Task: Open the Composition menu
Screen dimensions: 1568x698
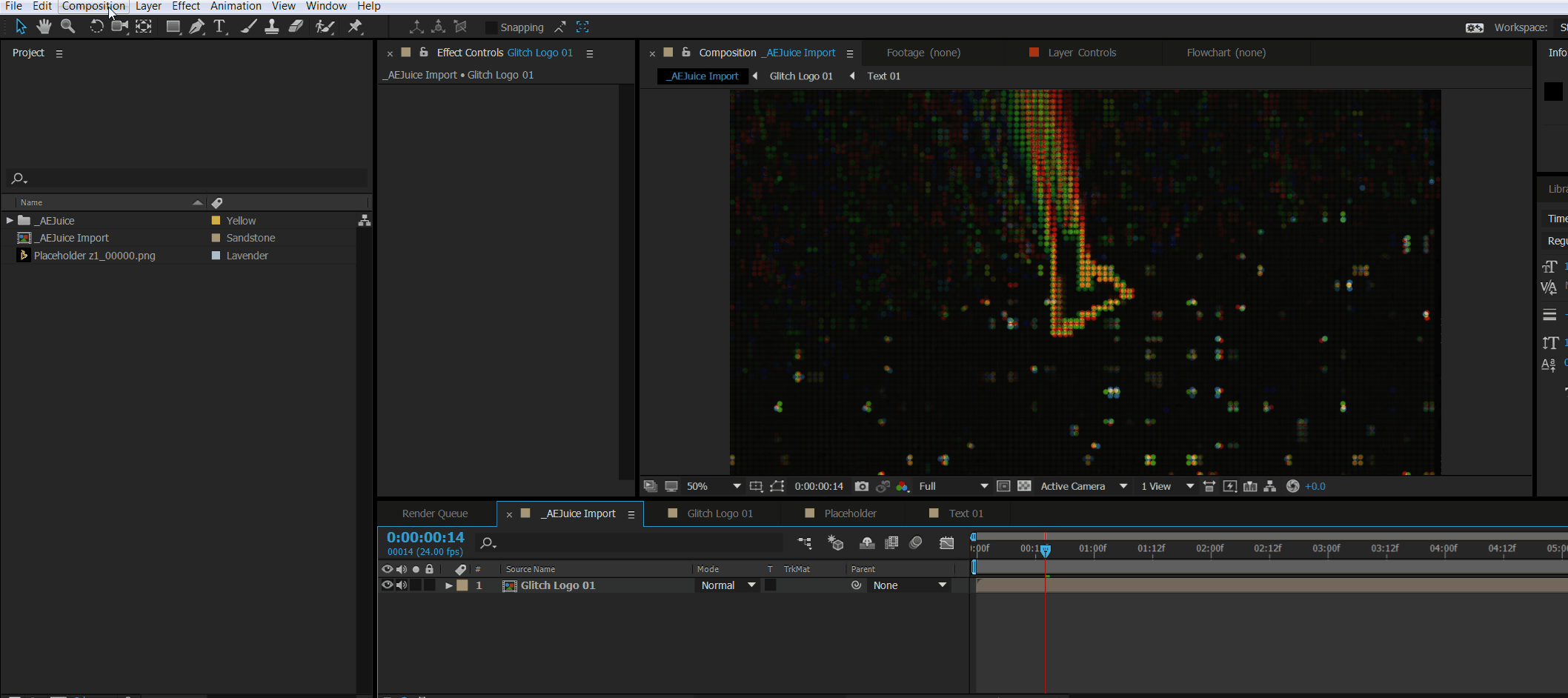Action: coord(93,6)
